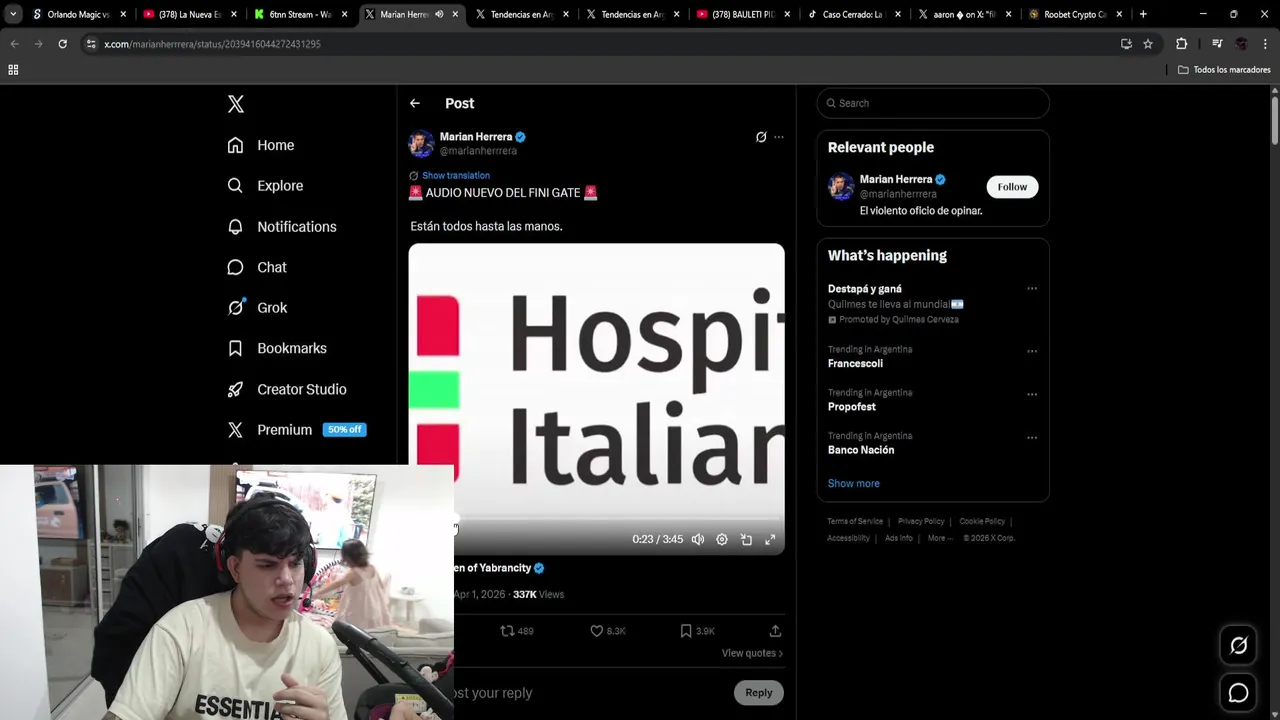Click Show more in What's happening
The image size is (1280, 720).
click(853, 483)
